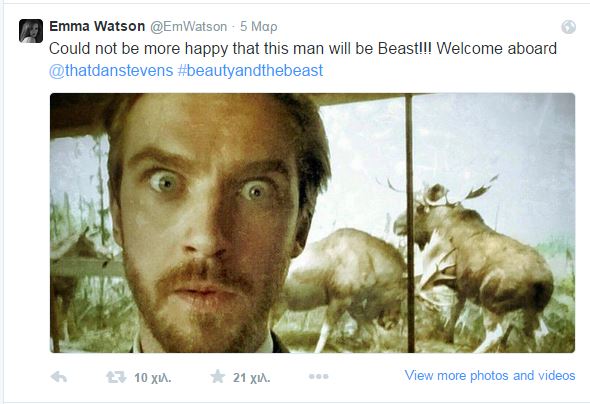
Task: Reply to Emma Watson's tweet
Action: (59, 377)
